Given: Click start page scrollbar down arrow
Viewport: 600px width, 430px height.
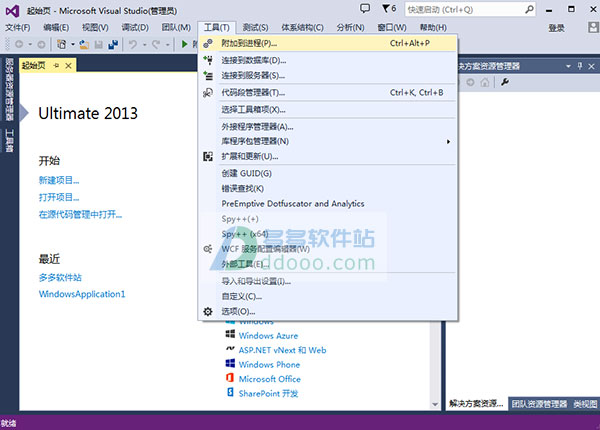Looking at the screenshot, I should click(435, 404).
